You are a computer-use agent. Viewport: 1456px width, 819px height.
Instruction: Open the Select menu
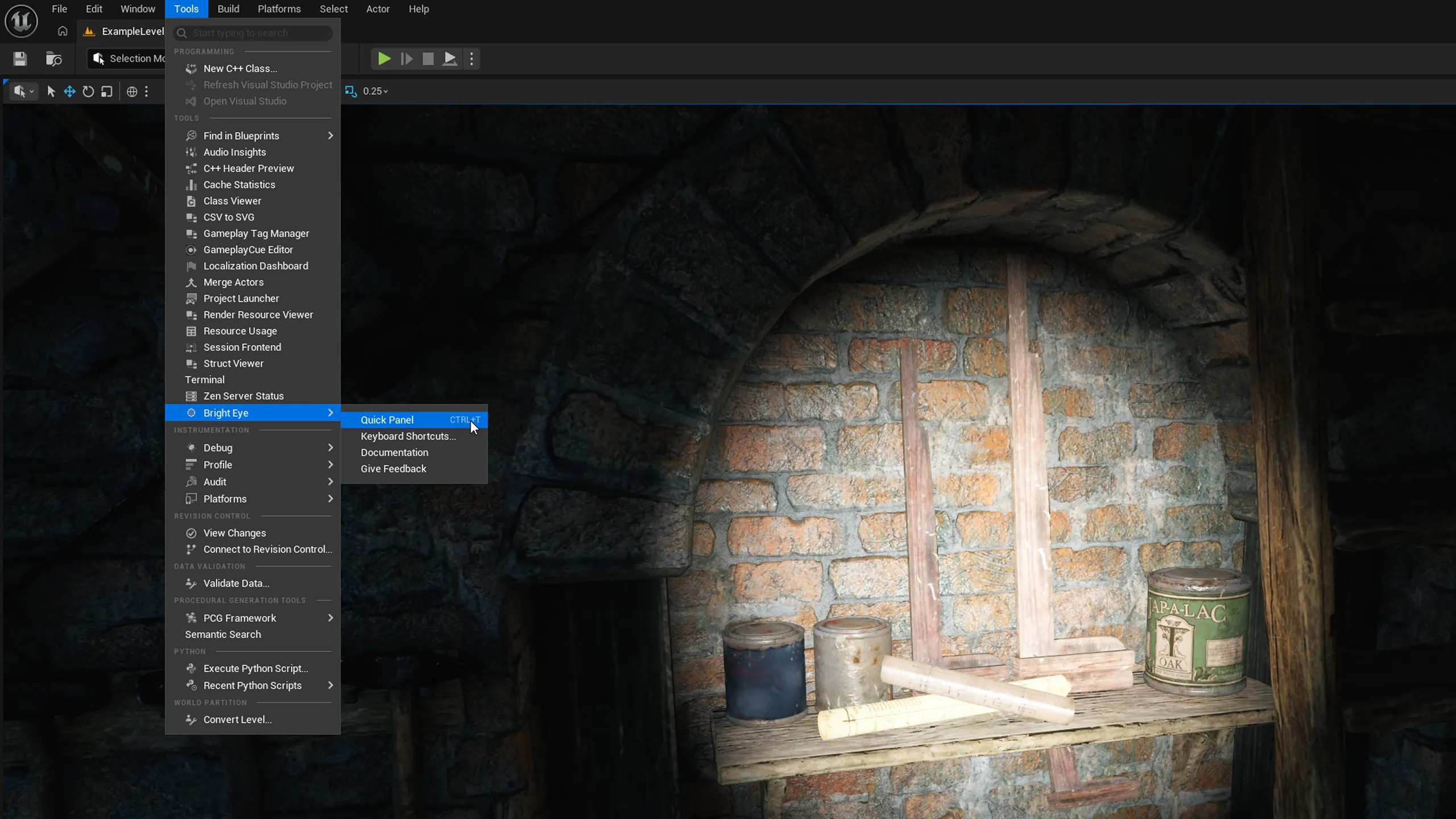333,9
